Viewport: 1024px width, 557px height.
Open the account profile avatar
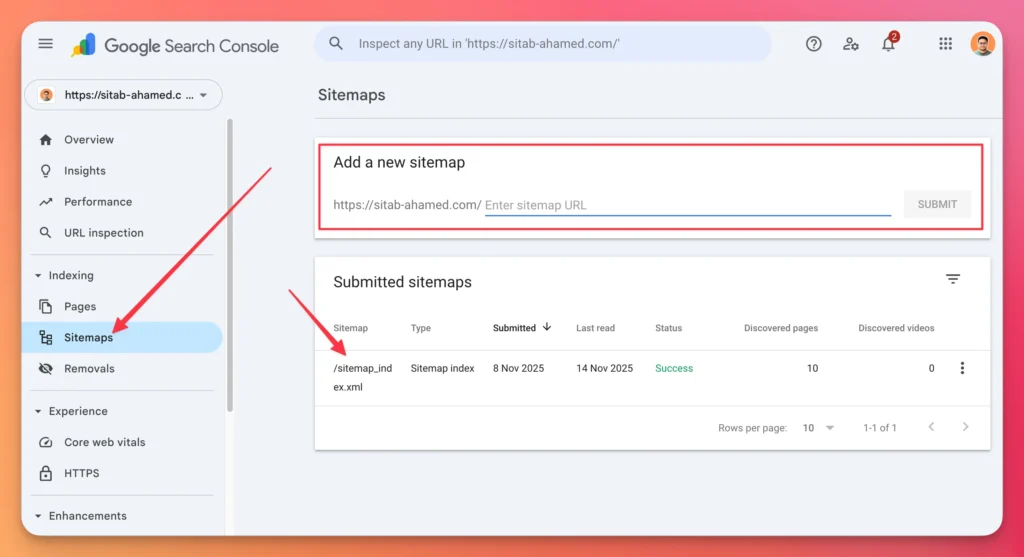point(982,44)
